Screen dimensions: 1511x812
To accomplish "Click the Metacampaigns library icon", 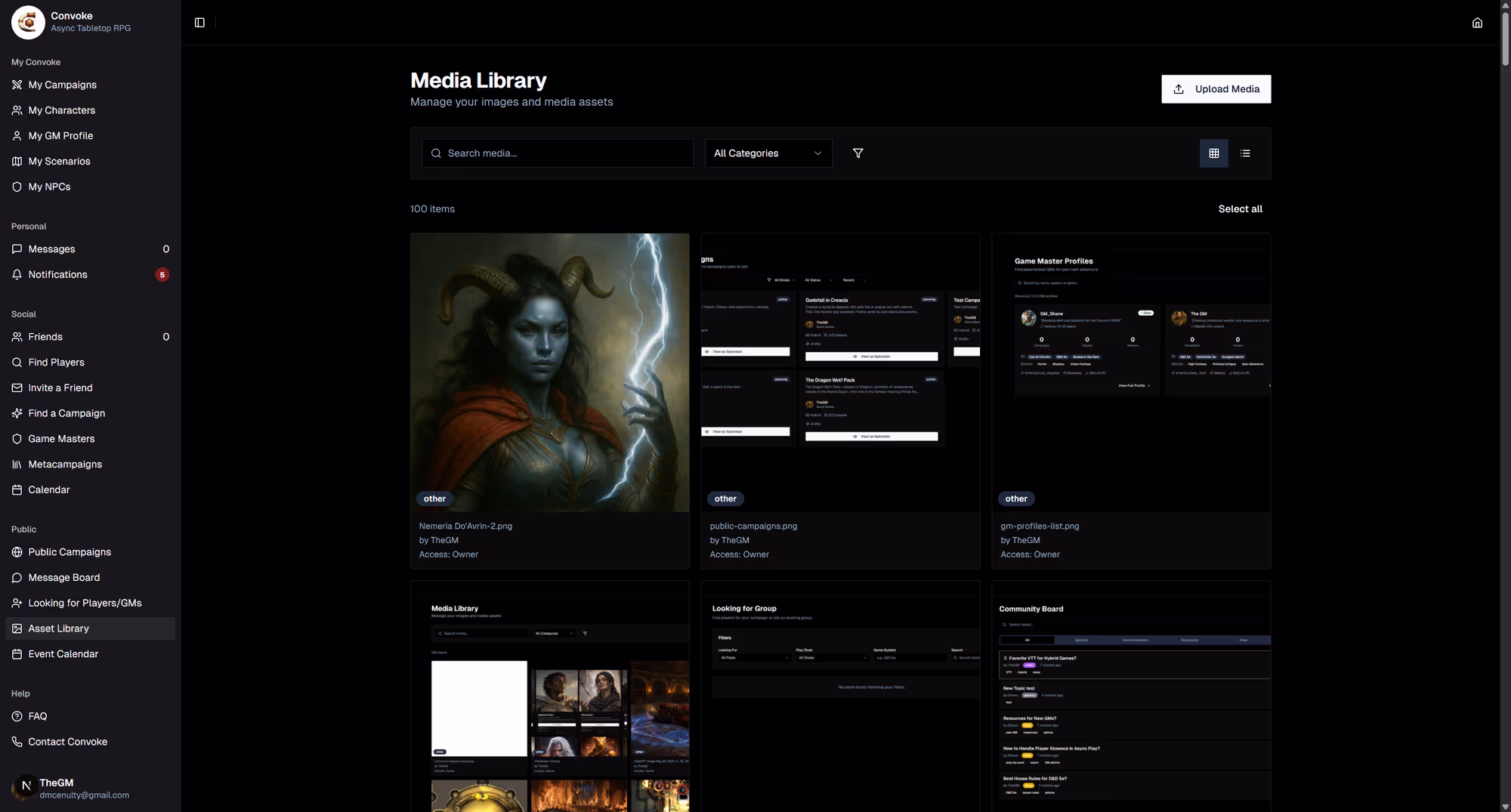I will pos(17,465).
